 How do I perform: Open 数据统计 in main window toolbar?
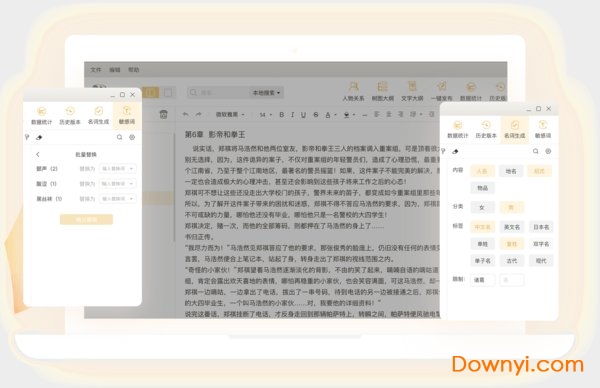coord(471,91)
